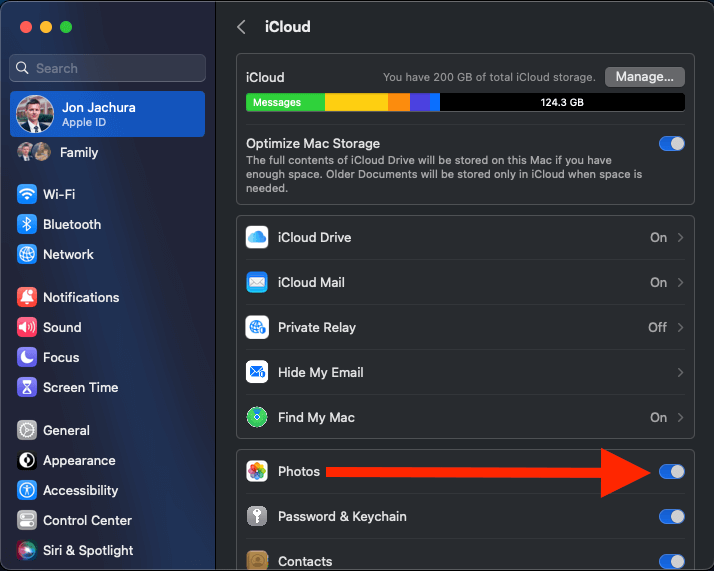This screenshot has height=571, width=714.
Task: Go back with the iCloud back arrow
Action: [x=242, y=27]
